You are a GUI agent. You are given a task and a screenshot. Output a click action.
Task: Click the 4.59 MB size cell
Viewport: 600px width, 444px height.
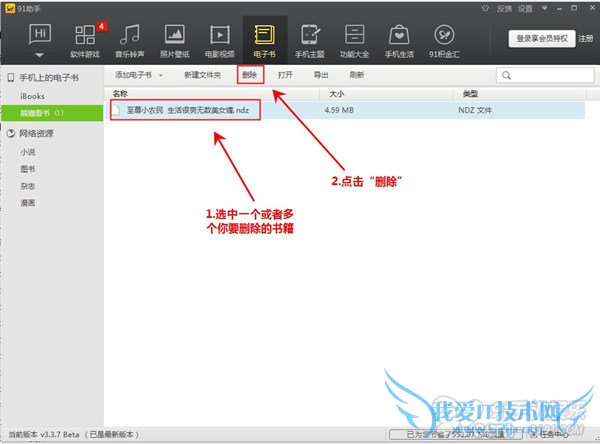(339, 110)
